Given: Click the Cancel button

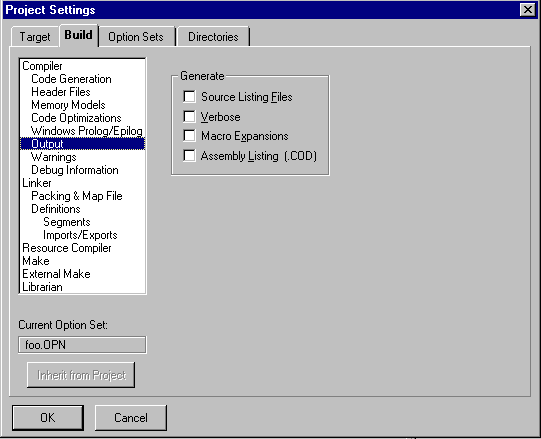Looking at the screenshot, I should click(131, 418).
